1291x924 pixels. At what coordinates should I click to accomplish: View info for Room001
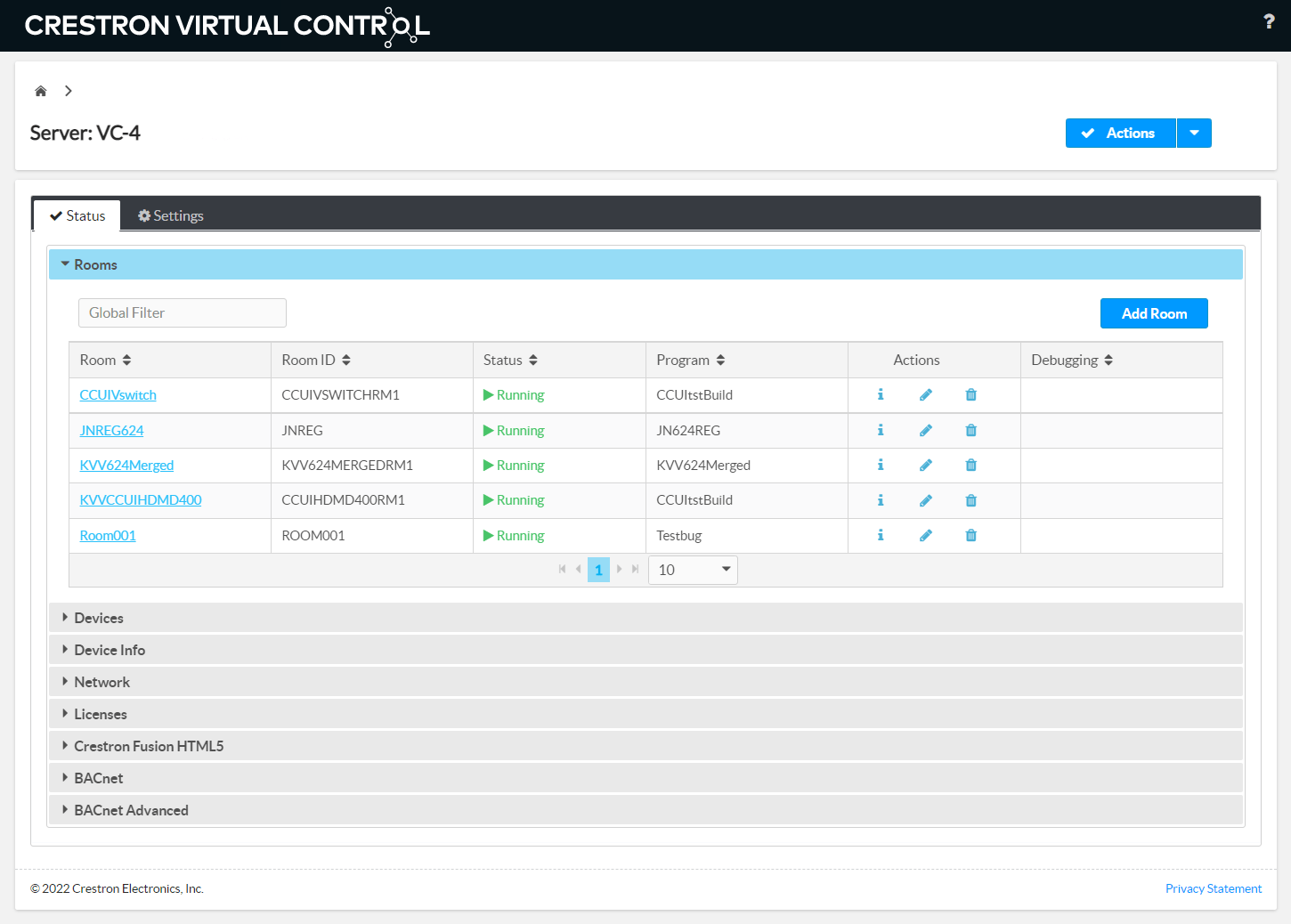(881, 535)
